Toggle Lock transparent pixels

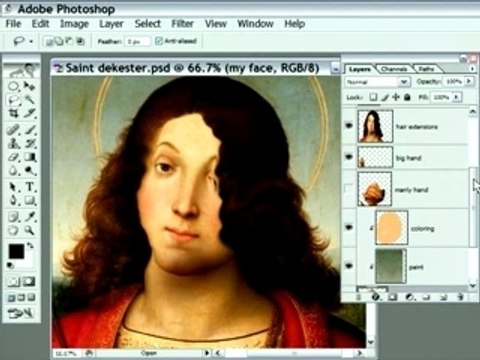coord(373,97)
